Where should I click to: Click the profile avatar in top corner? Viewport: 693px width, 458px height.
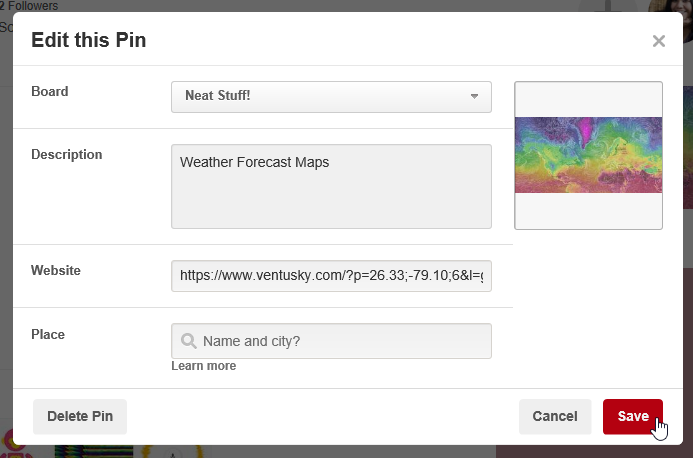pyautogui.click(x=670, y=18)
